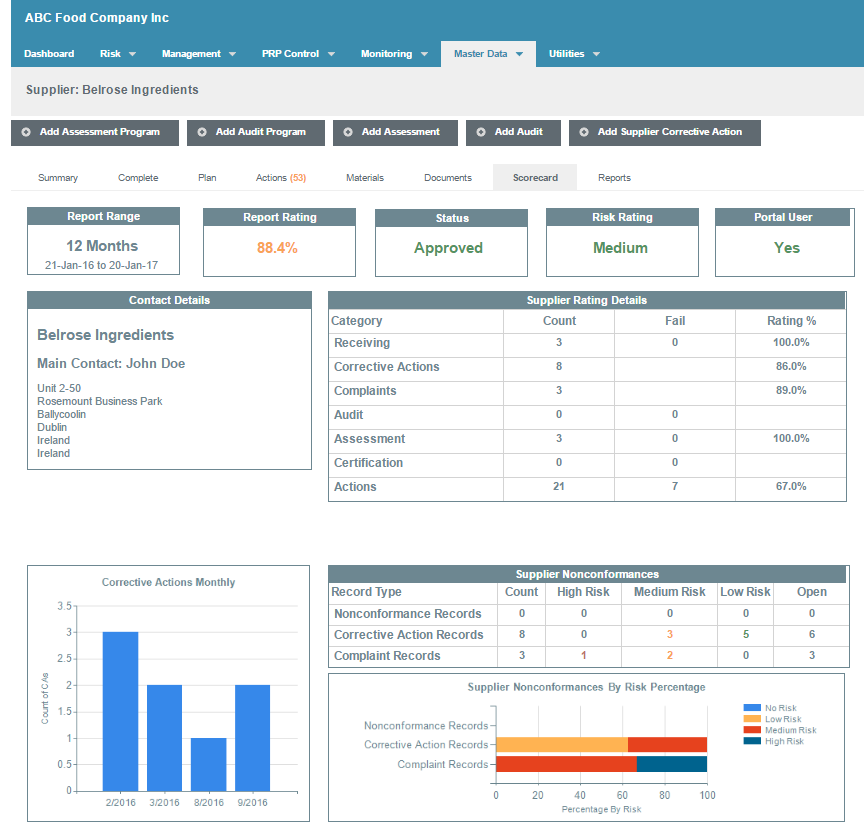
Task: Click the 9/2016 bar in Corrective Actions chart
Action: (x=252, y=738)
